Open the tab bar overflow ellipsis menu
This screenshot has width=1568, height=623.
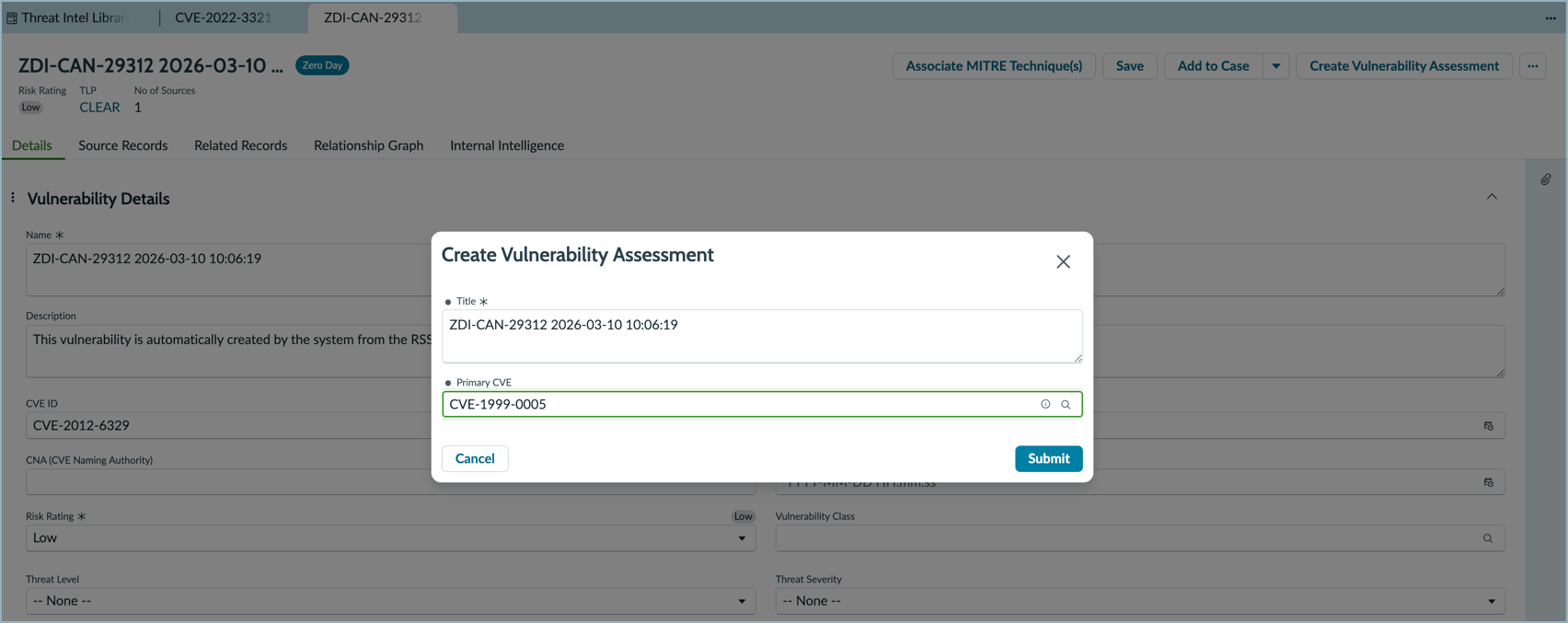pyautogui.click(x=1551, y=17)
